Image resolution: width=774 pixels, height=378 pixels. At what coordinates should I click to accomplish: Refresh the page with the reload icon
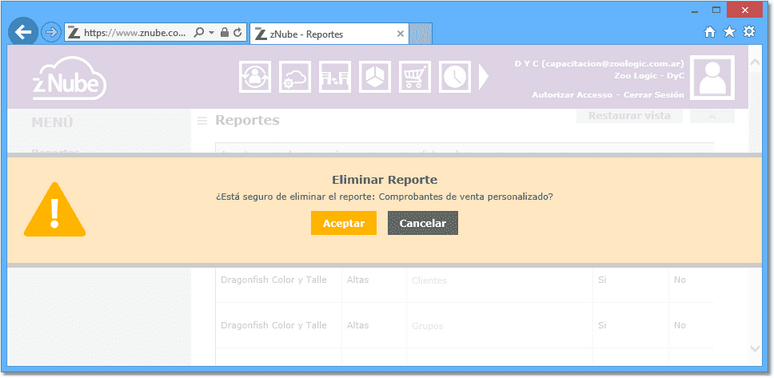click(x=238, y=33)
